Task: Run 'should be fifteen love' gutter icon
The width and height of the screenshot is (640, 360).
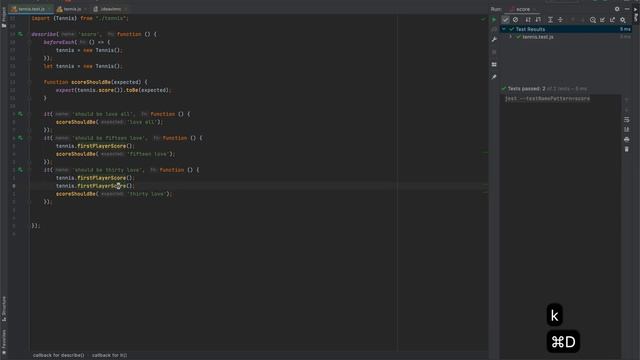Action: [x=20, y=138]
